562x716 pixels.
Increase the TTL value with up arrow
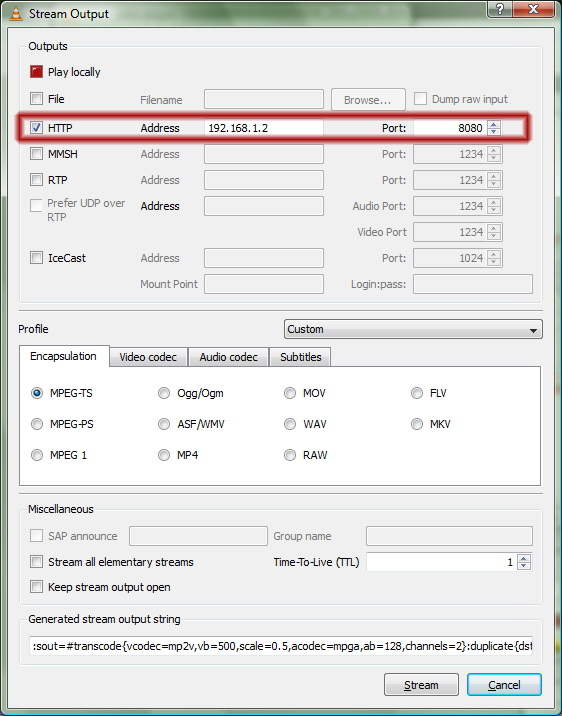(x=524, y=558)
